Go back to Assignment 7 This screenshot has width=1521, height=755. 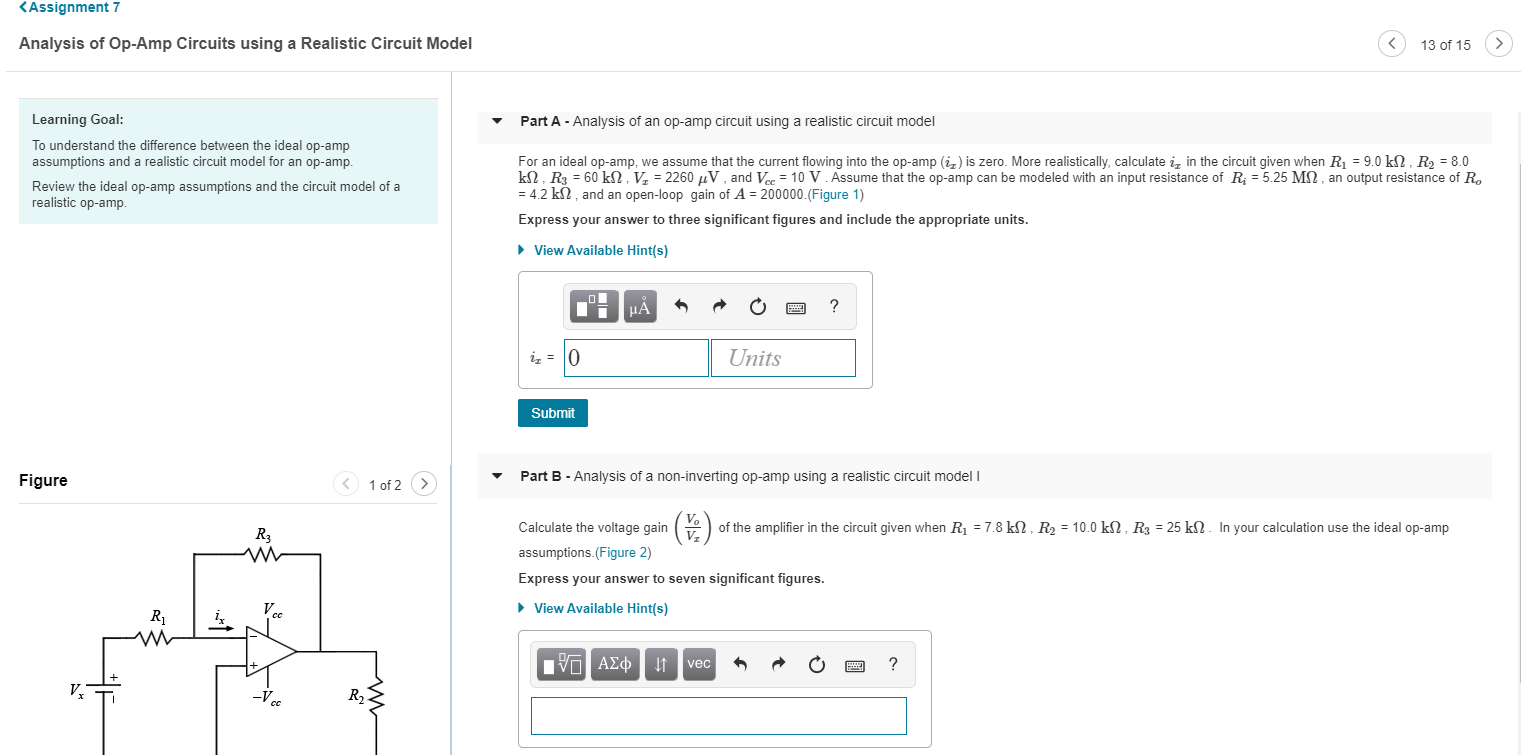[x=68, y=7]
